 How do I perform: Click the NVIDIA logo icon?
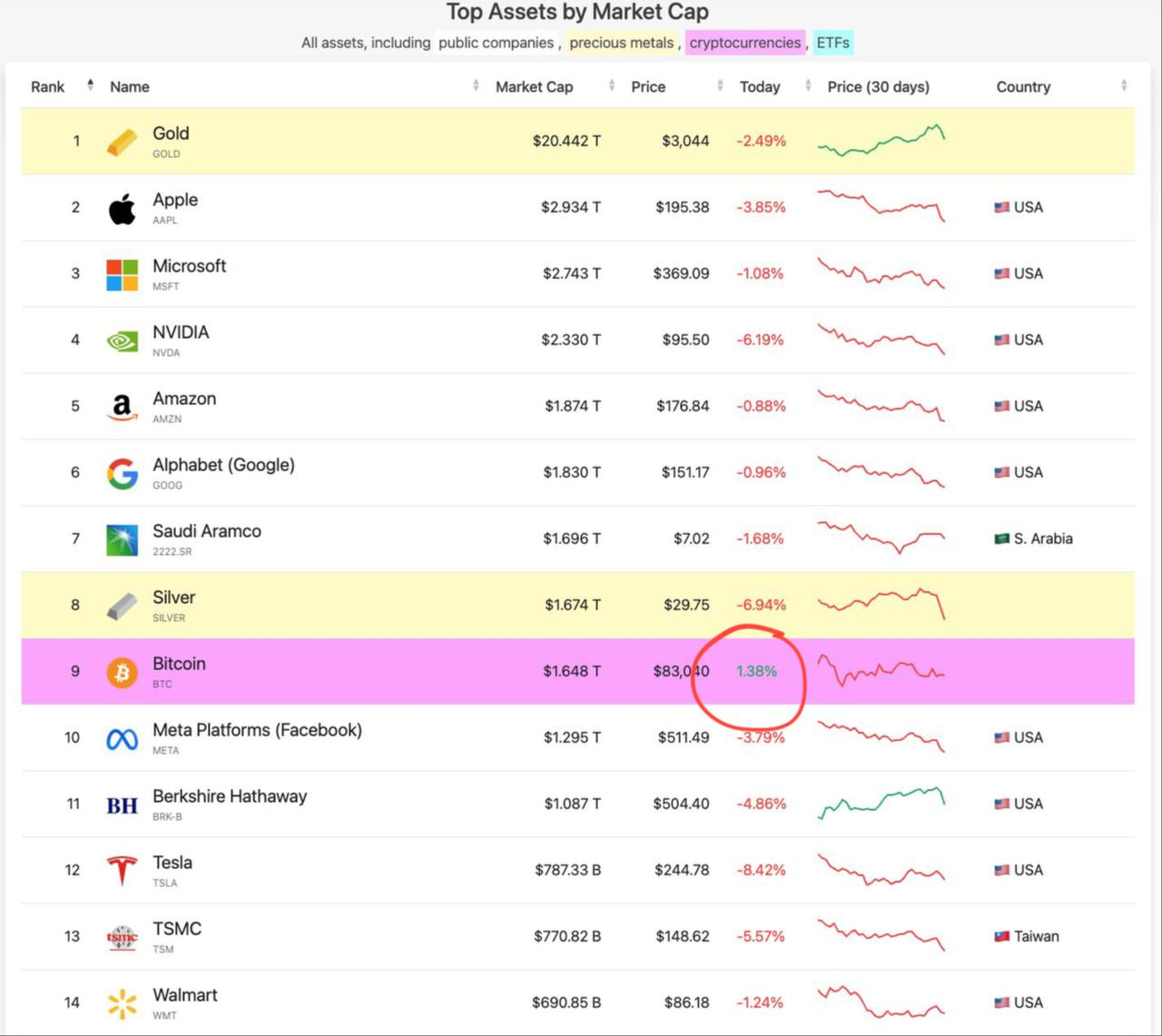(123, 340)
